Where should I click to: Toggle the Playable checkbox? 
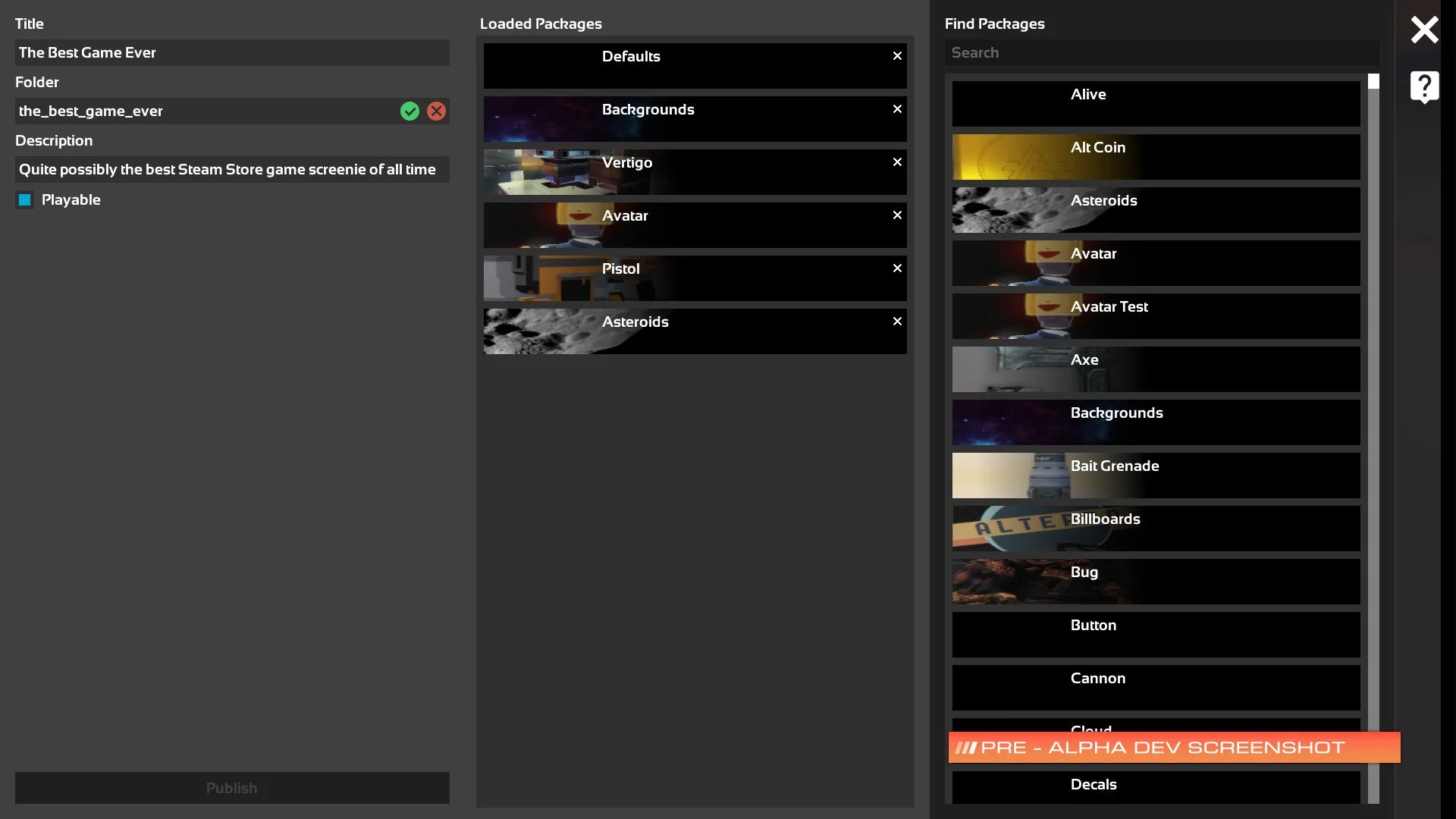[x=25, y=200]
